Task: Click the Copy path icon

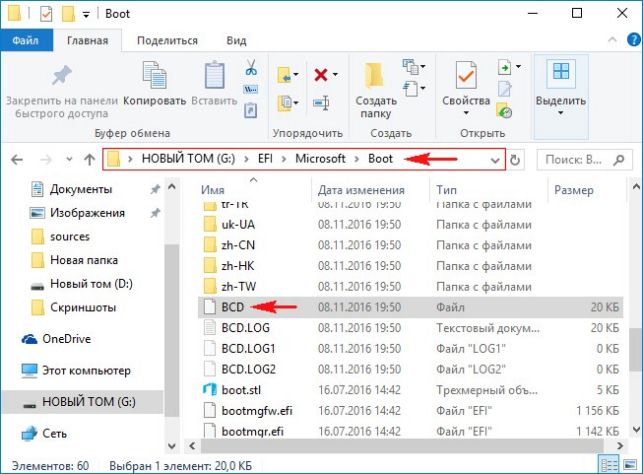Action: pos(251,89)
